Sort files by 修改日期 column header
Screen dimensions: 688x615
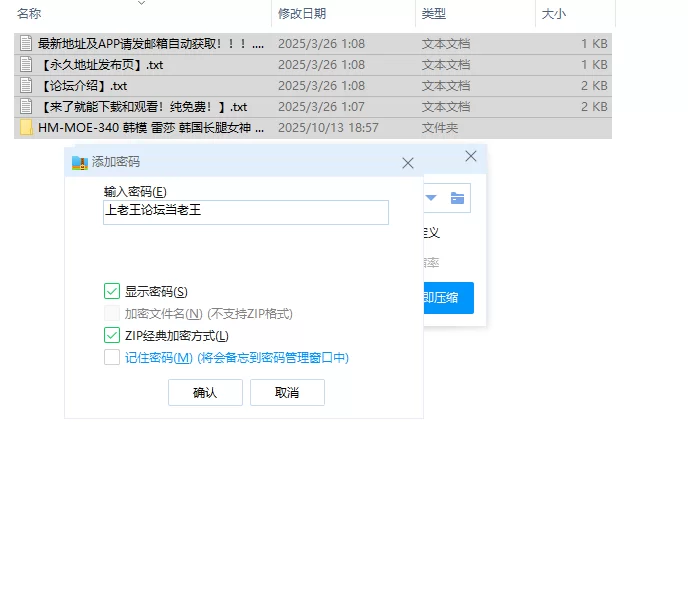pos(301,14)
